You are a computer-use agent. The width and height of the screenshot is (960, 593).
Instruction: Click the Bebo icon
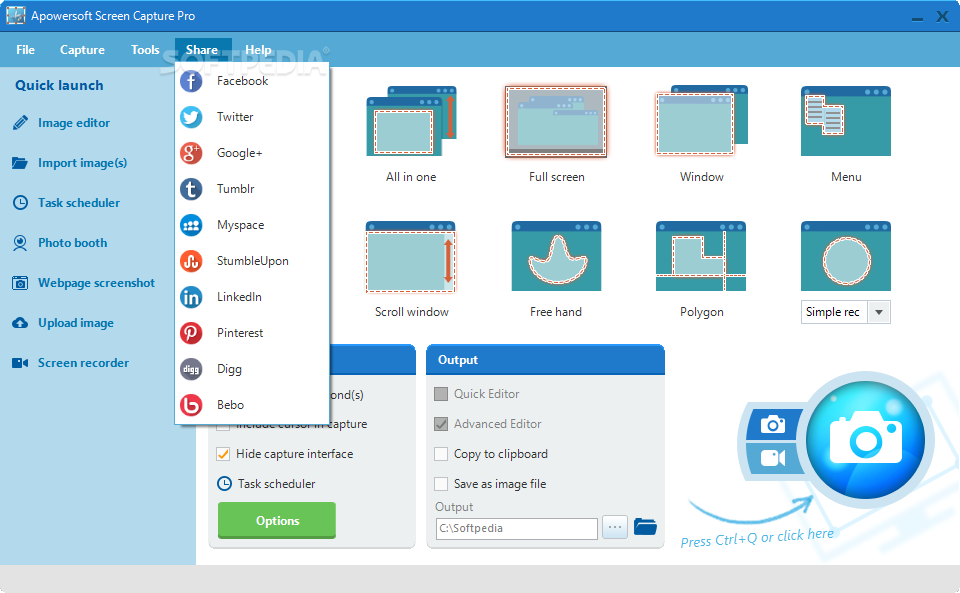(x=191, y=405)
